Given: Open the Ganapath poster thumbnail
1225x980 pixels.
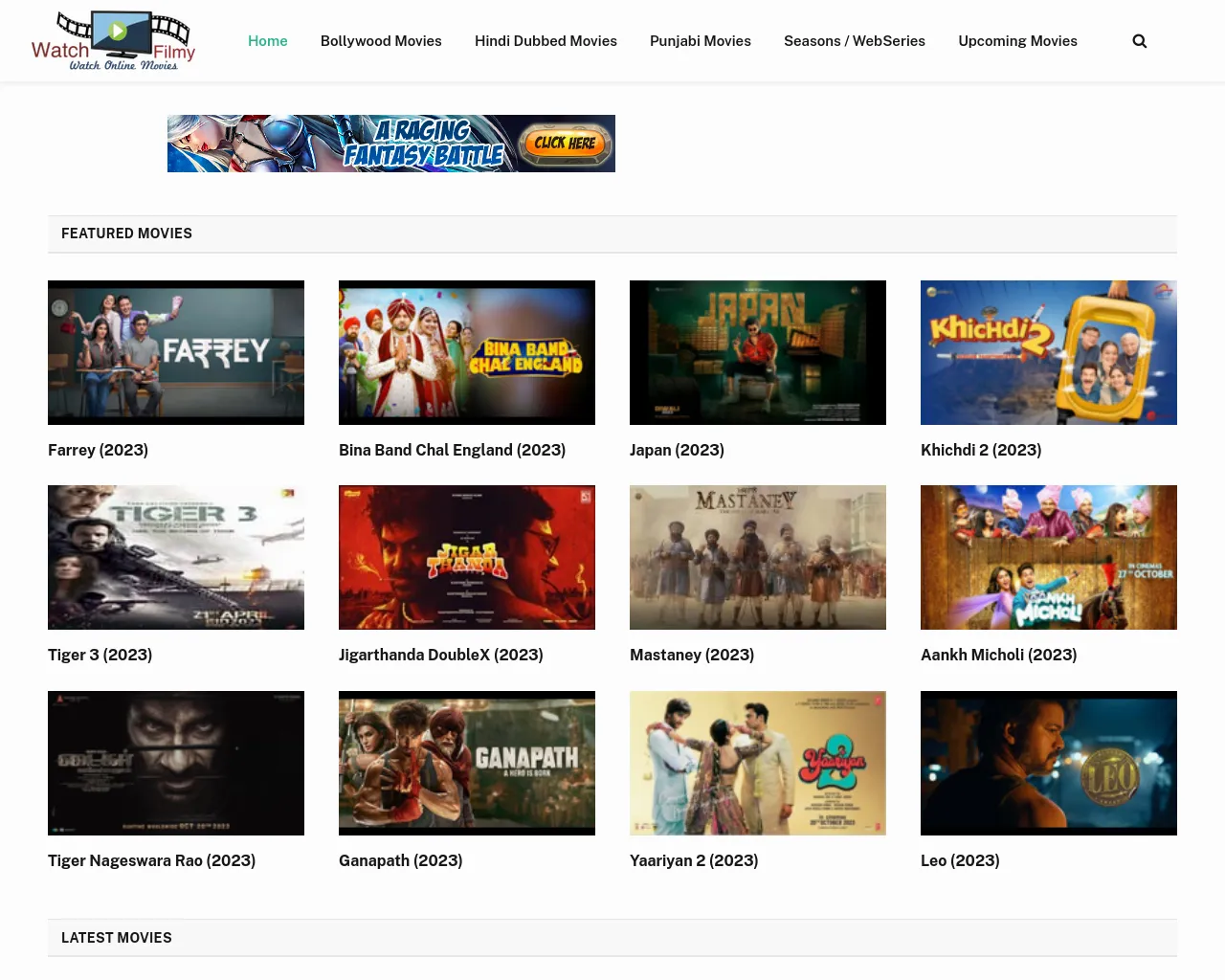Looking at the screenshot, I should pos(467,763).
